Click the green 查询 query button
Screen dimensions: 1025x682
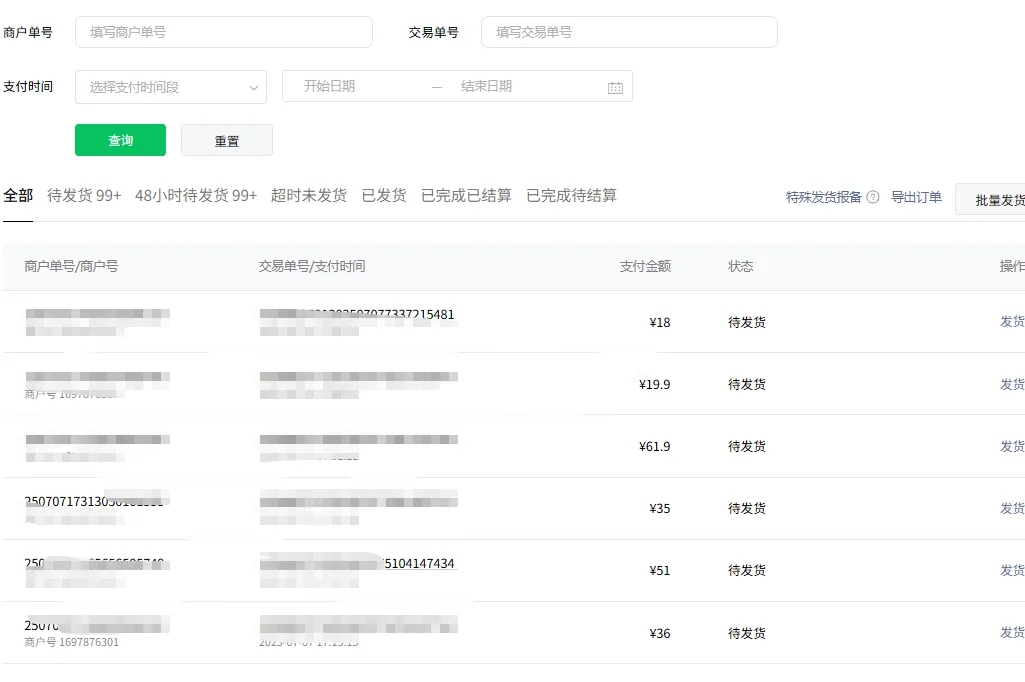(120, 140)
